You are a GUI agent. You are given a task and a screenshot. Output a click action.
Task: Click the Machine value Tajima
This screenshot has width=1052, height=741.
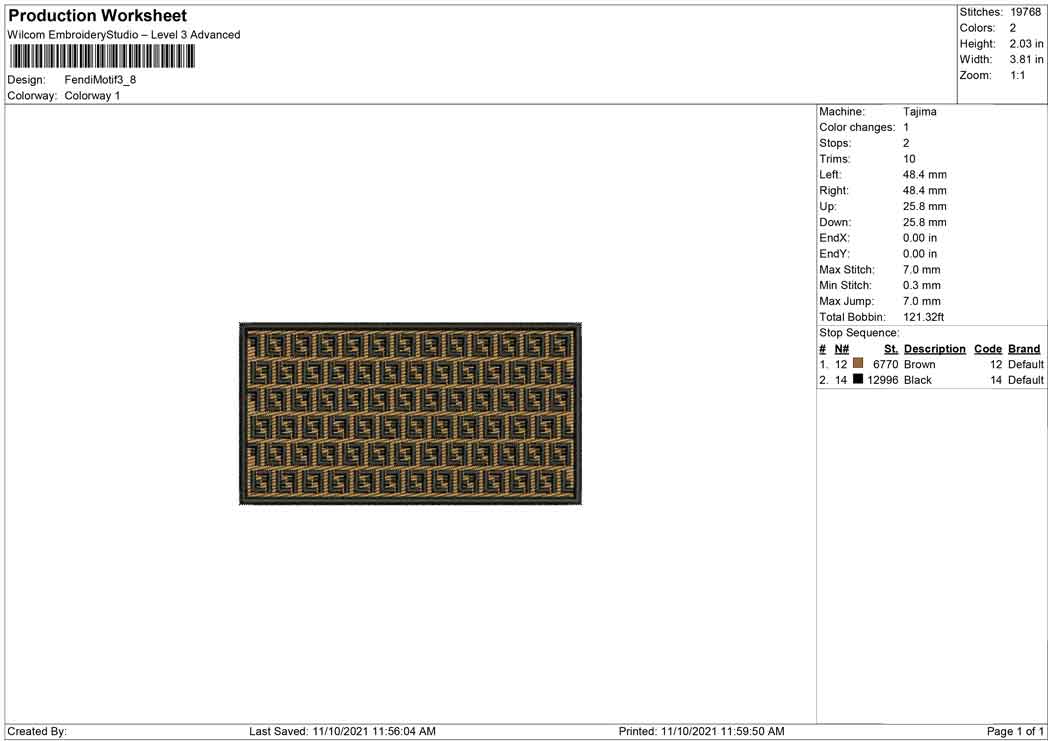919,111
